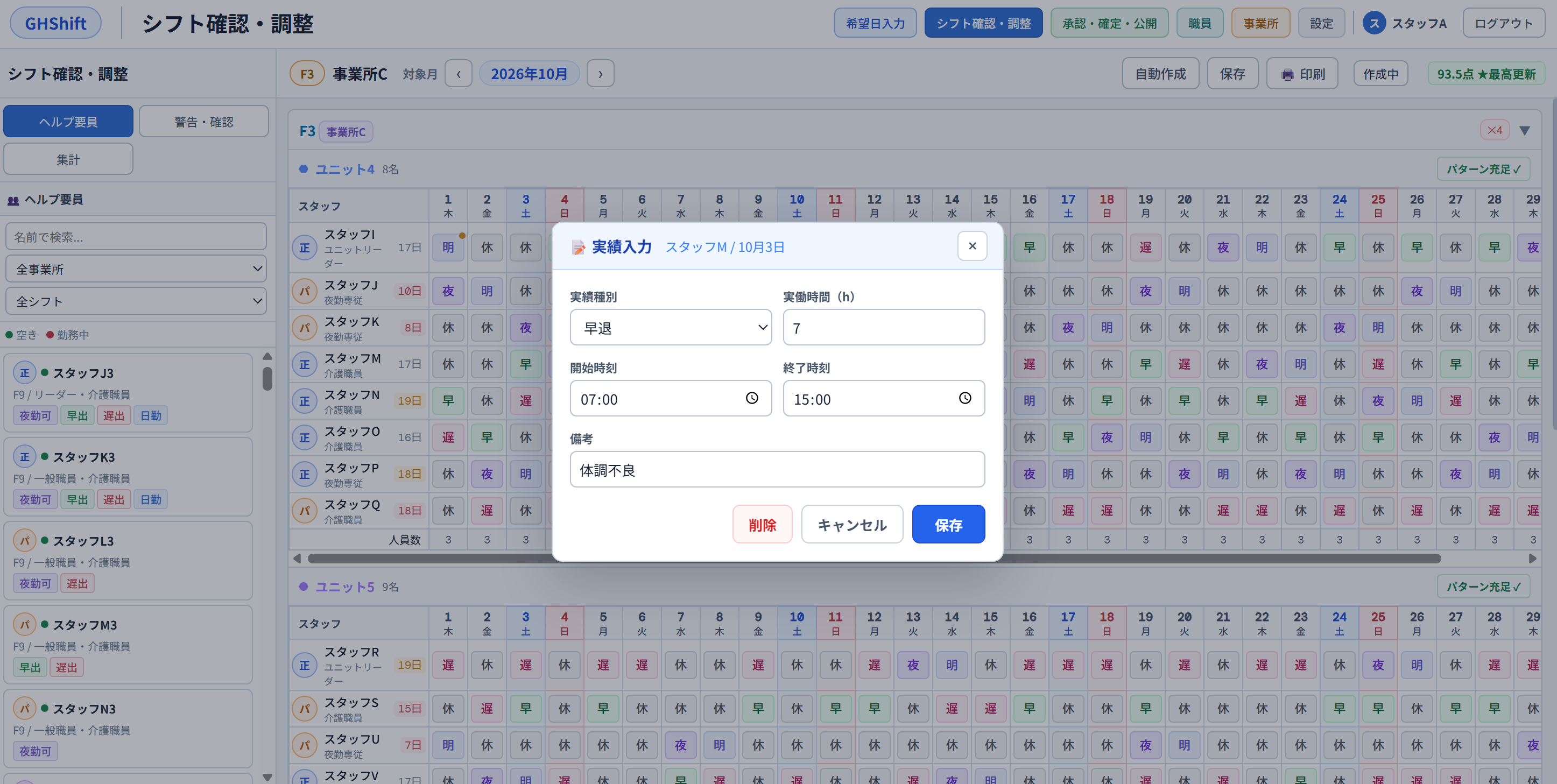
Task: Click the 名前で検索 search field
Action: 136,236
